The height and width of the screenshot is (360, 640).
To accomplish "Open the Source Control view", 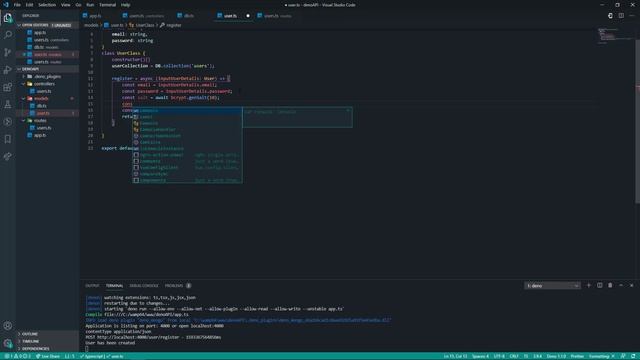I will click(x=8, y=52).
